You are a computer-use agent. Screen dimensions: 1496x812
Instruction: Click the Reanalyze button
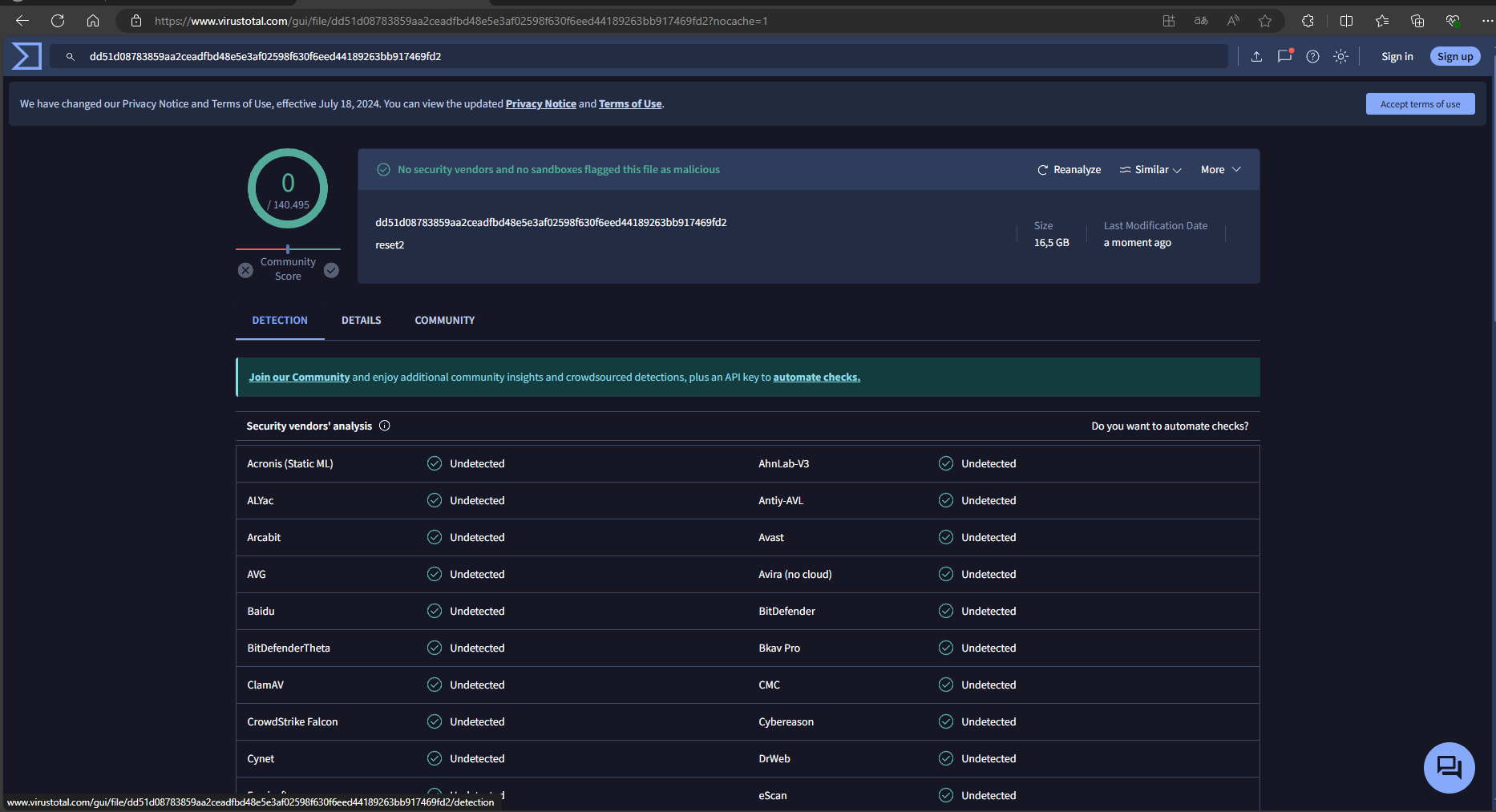(1069, 169)
